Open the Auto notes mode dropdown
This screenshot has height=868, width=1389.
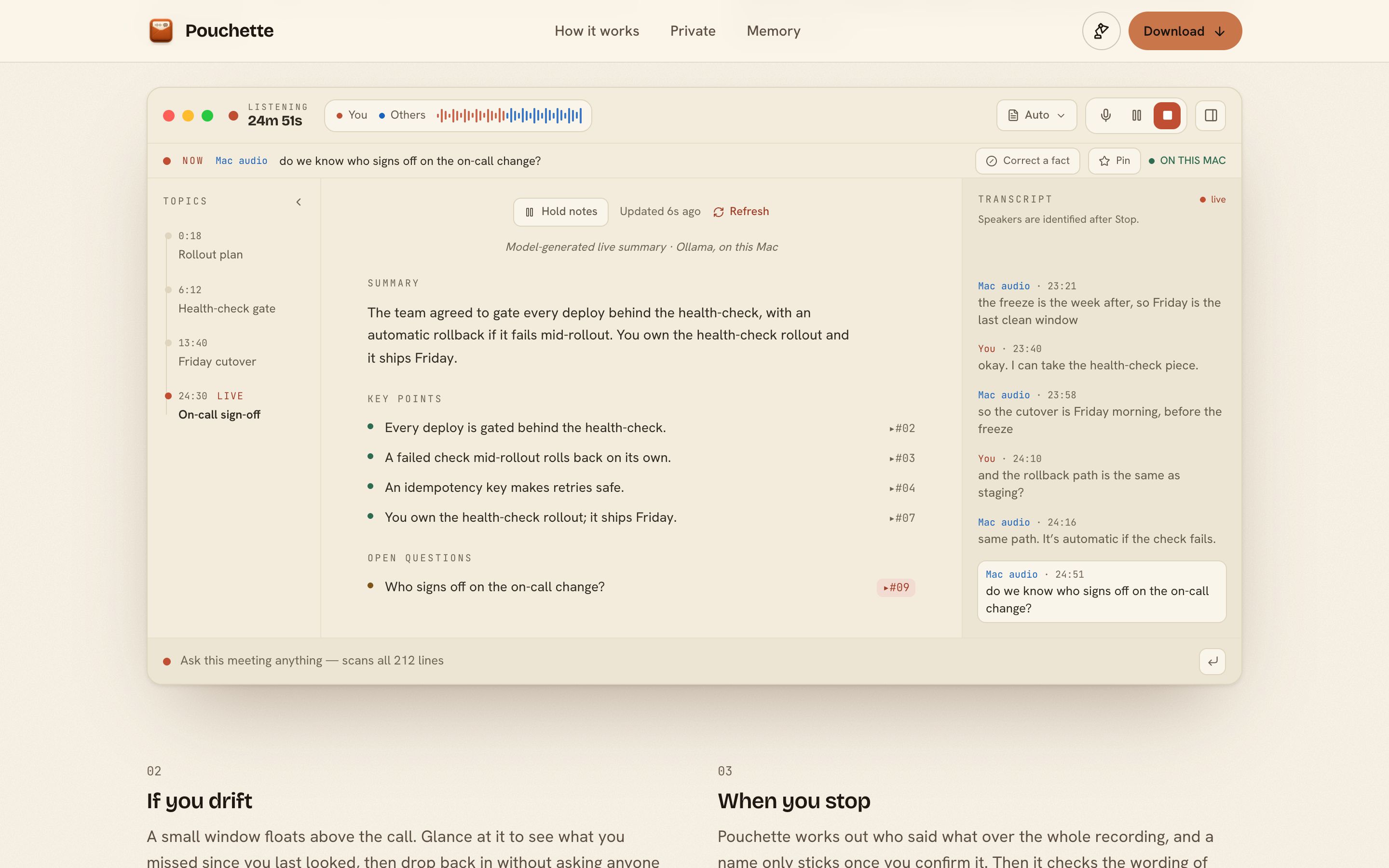tap(1036, 115)
